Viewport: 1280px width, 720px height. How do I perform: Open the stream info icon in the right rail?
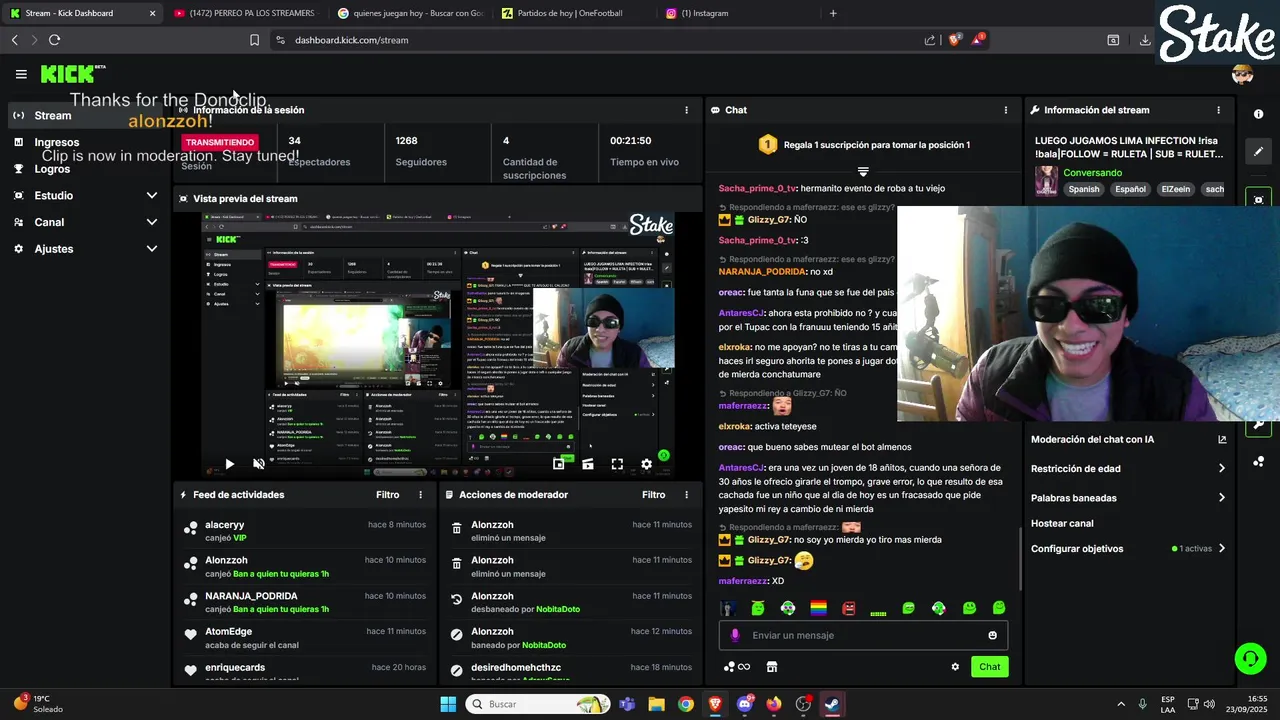click(x=1258, y=114)
